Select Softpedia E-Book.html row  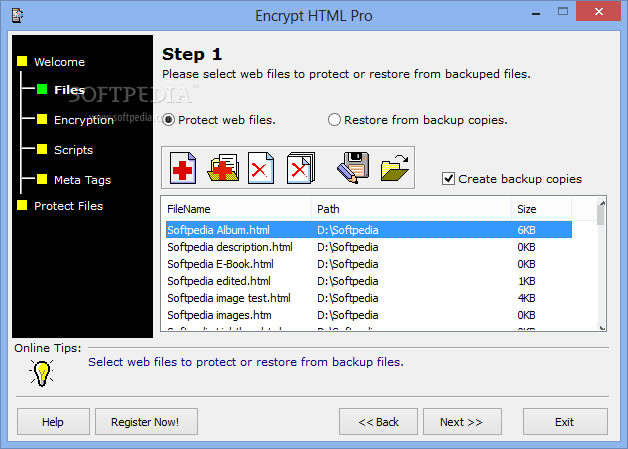coord(368,264)
